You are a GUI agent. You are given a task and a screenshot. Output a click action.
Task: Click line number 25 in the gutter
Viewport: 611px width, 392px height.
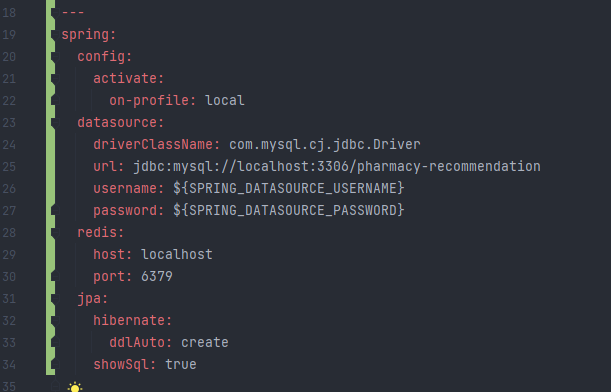(x=9, y=167)
